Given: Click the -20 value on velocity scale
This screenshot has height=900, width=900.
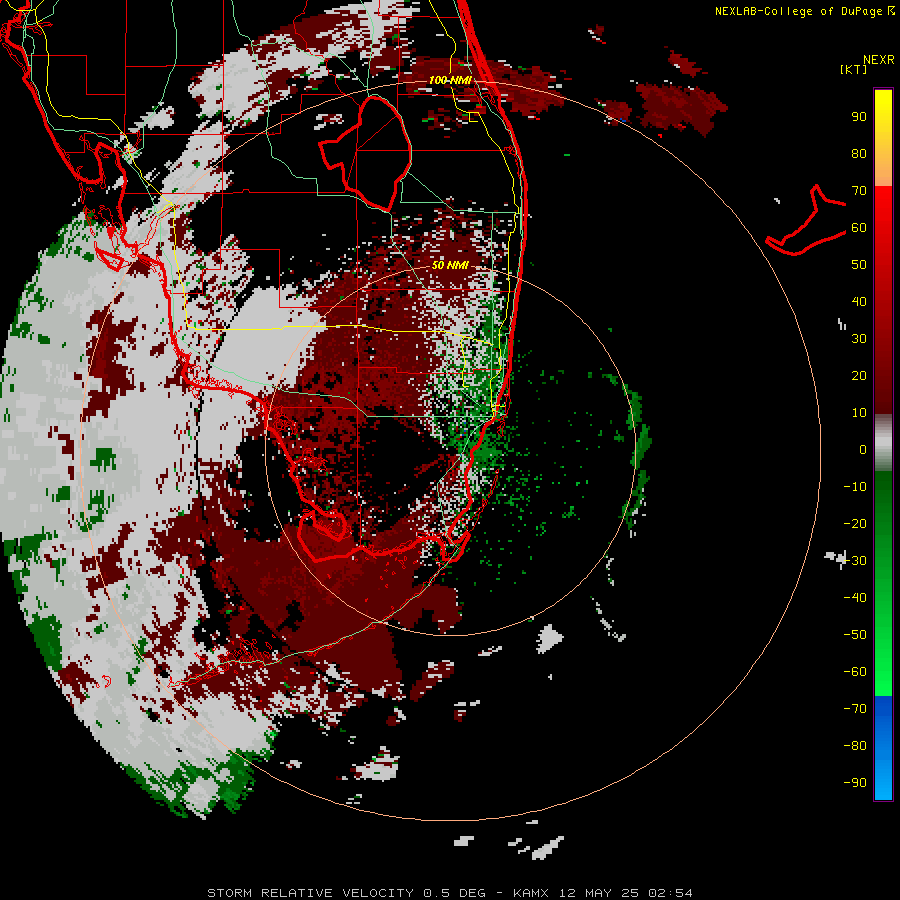Looking at the screenshot, I should 855,523.
